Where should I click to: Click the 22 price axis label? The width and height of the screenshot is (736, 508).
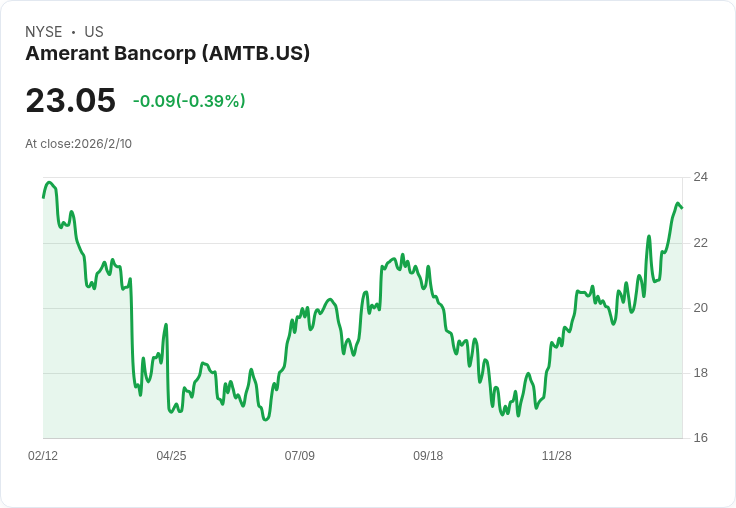pos(701,243)
